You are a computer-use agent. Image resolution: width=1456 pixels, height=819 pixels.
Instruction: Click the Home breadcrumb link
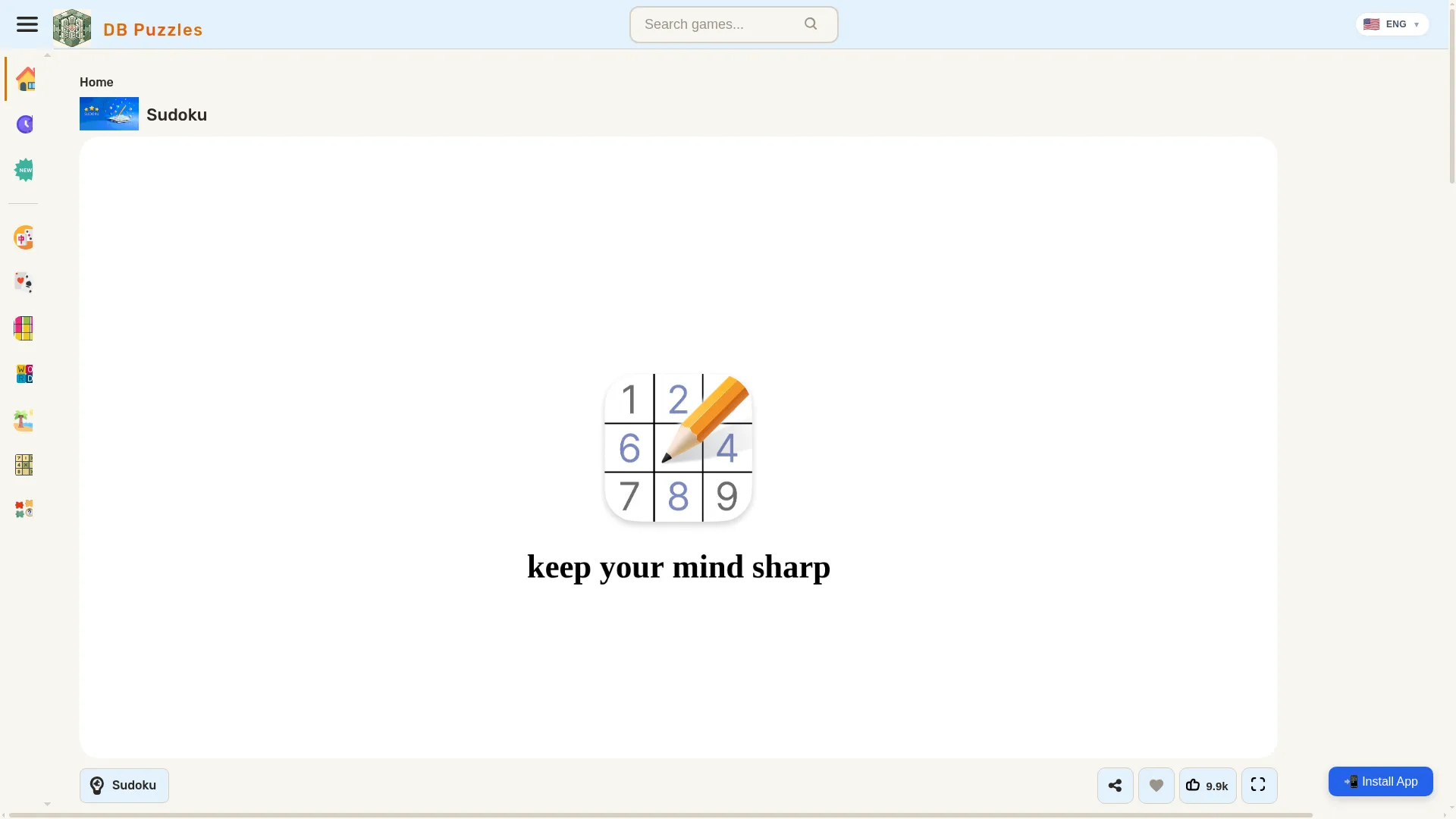click(96, 82)
